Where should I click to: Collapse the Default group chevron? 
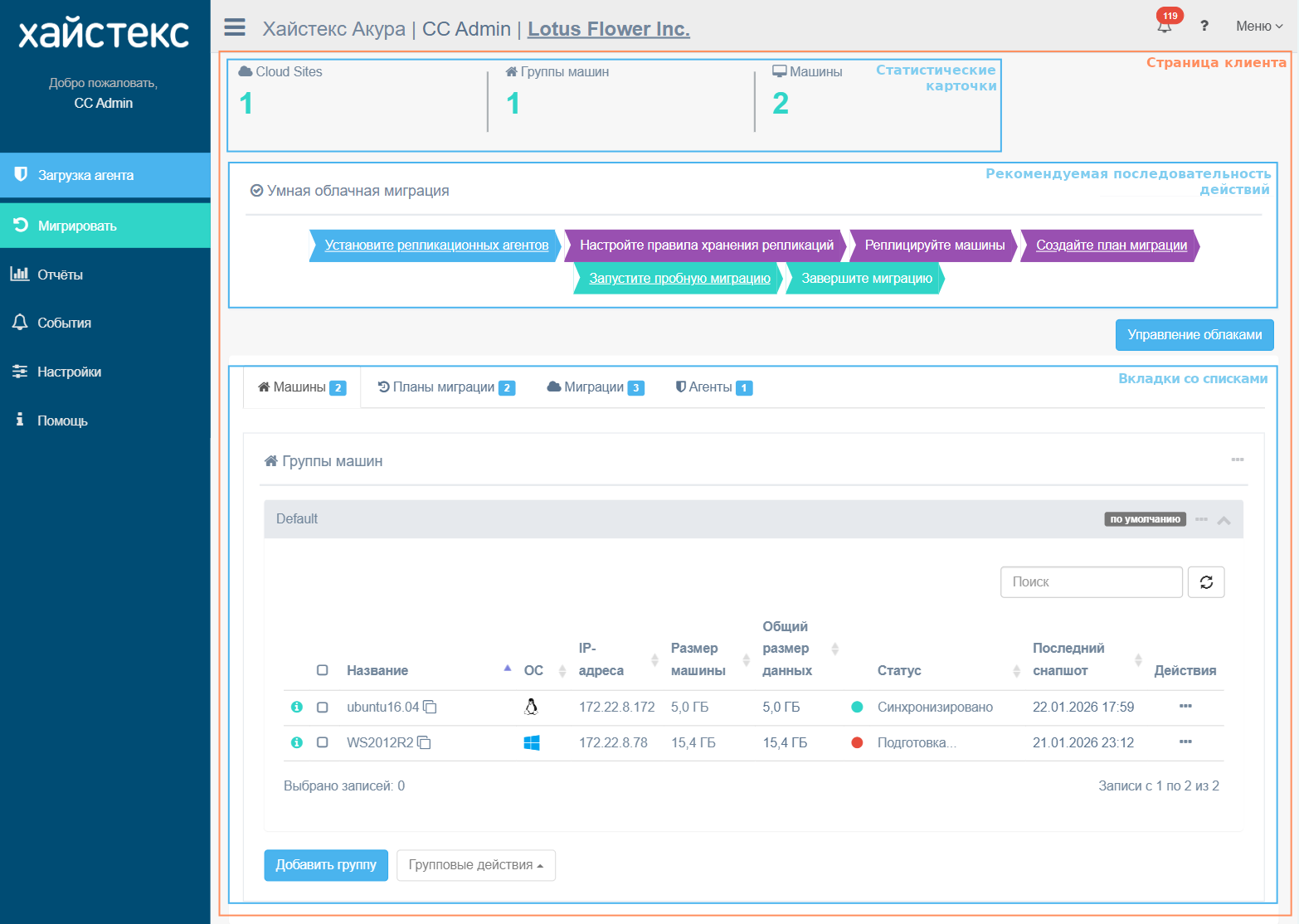tap(1224, 520)
